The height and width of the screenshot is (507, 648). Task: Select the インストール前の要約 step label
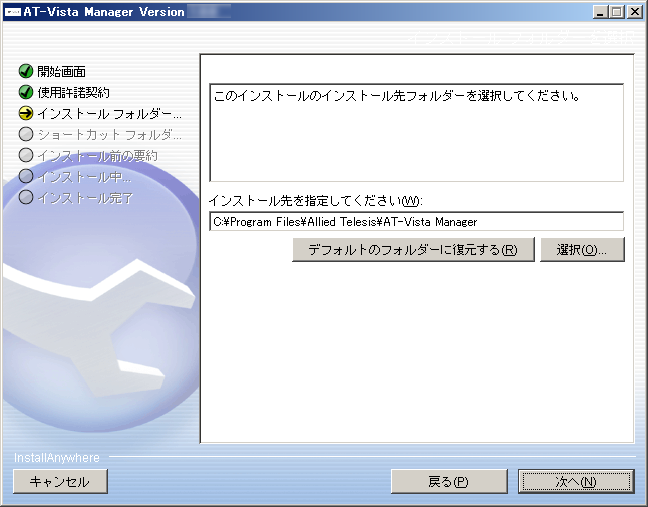coord(98,156)
